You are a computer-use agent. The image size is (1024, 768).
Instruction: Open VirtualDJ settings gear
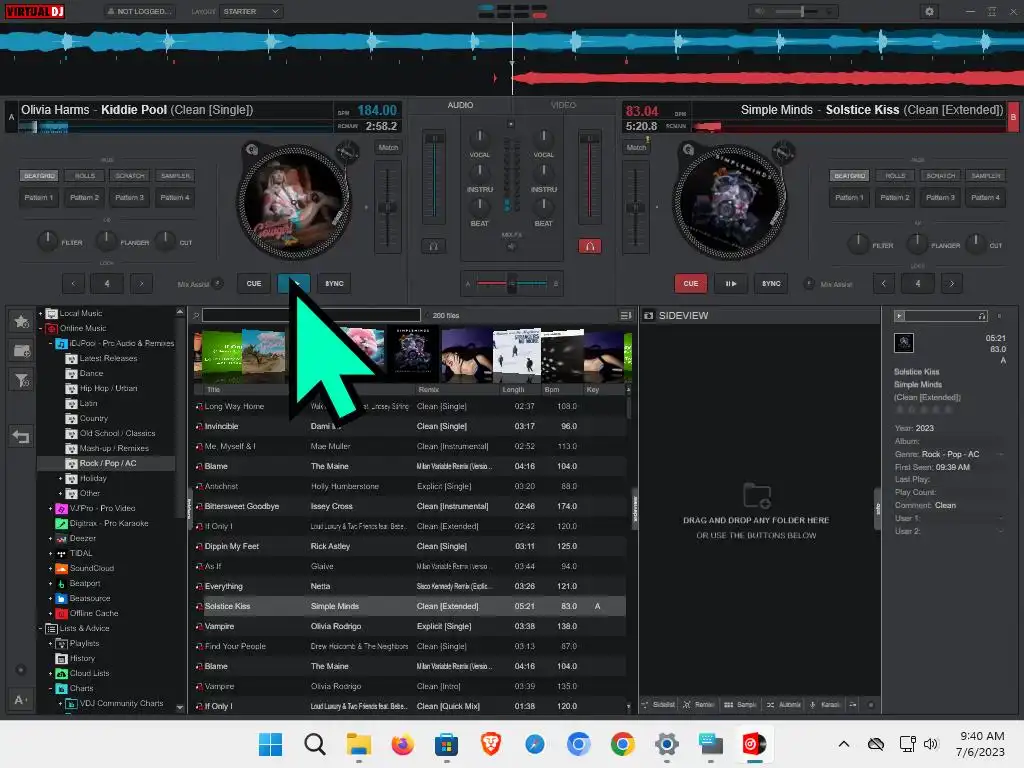(929, 11)
